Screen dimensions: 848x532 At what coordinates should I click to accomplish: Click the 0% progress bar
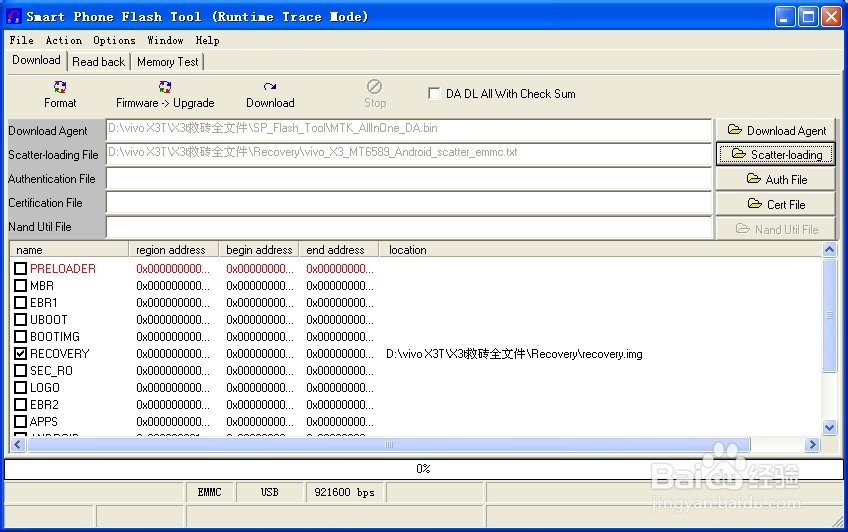click(x=423, y=469)
